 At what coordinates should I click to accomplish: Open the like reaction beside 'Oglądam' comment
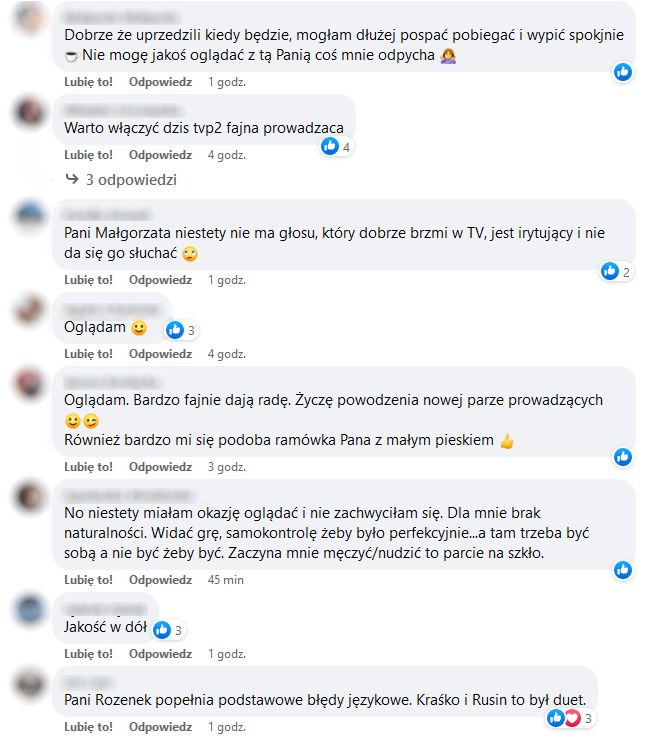[x=181, y=330]
